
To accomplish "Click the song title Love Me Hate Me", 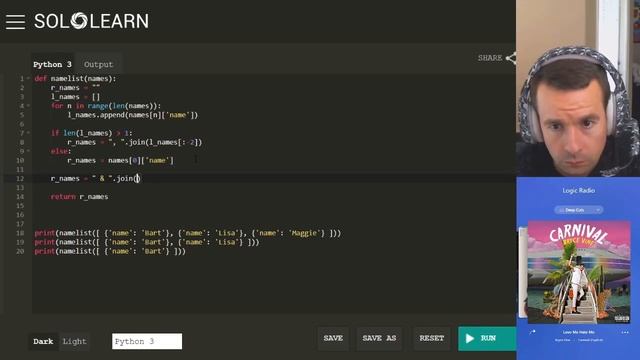I will click(578, 332).
